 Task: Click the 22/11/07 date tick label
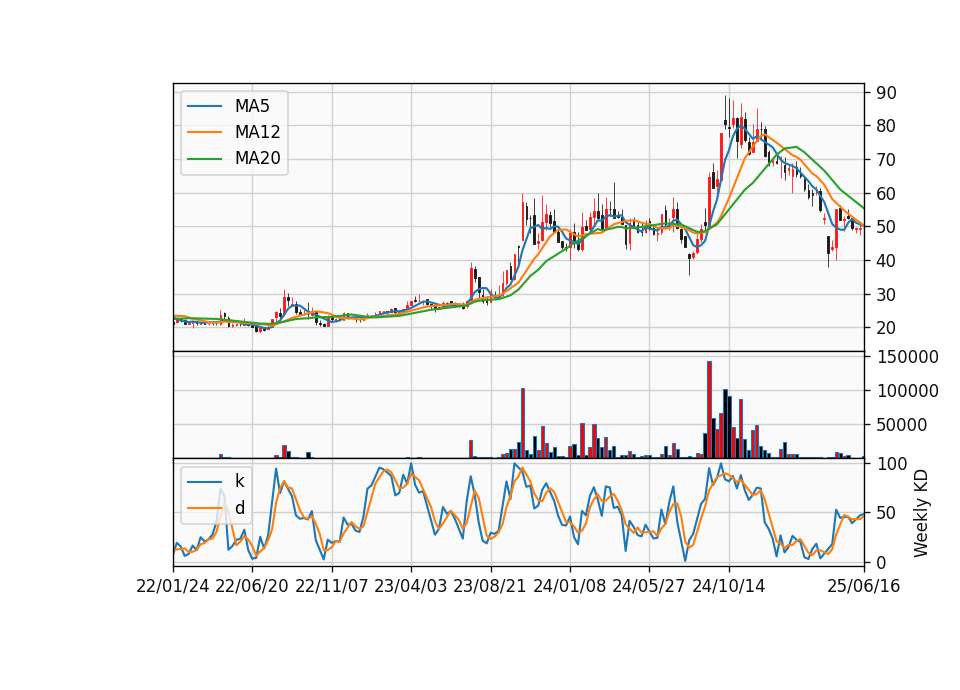pyautogui.click(x=331, y=586)
